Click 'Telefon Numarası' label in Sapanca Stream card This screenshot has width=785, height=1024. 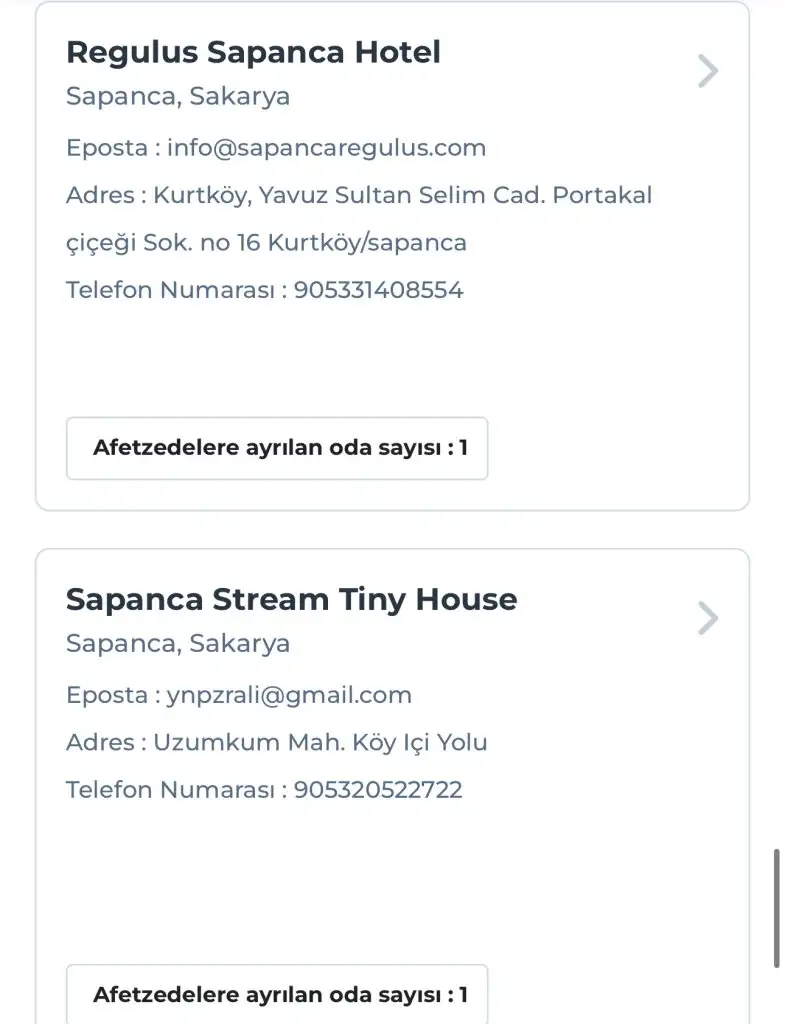tap(169, 790)
